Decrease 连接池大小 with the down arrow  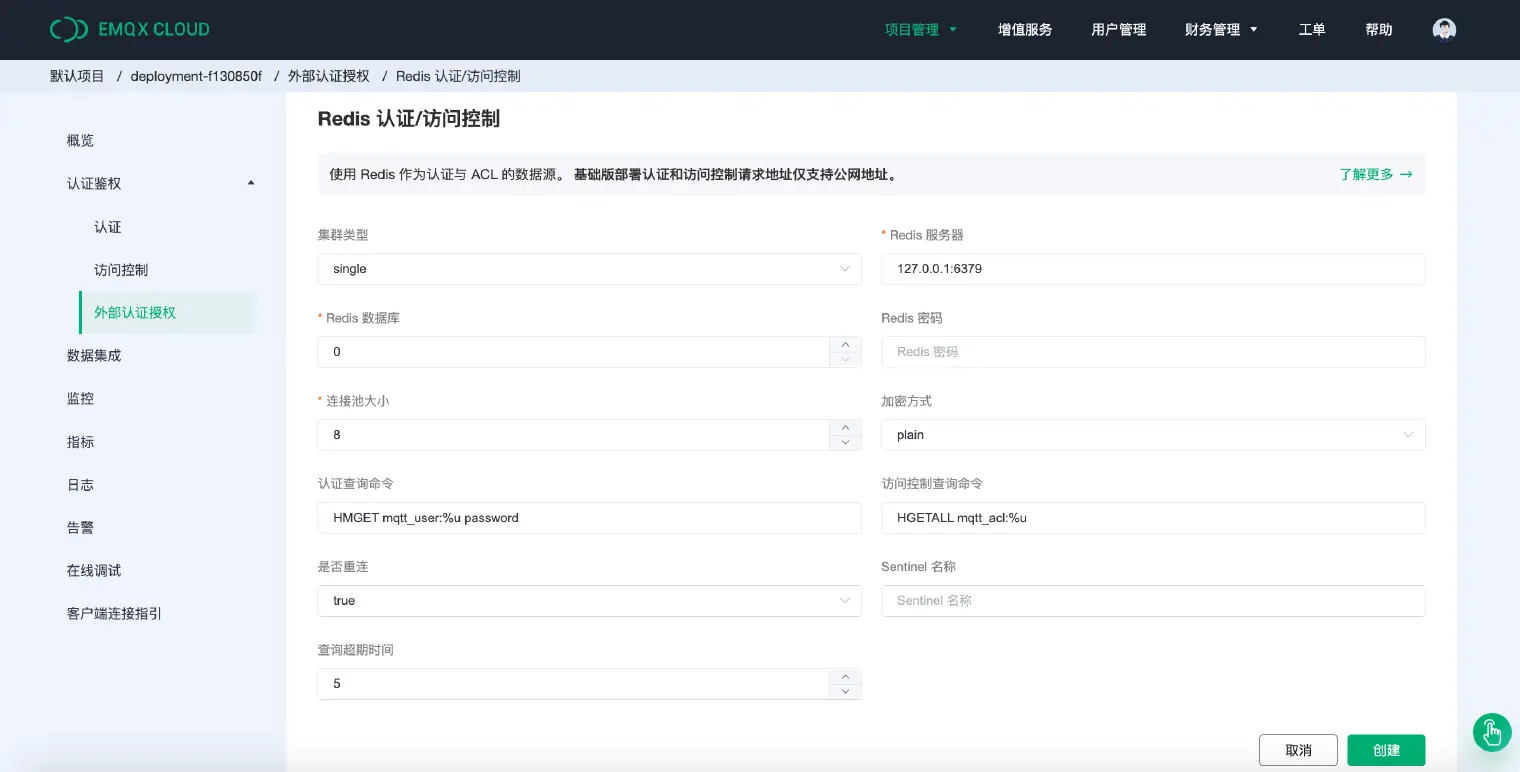click(x=845, y=442)
